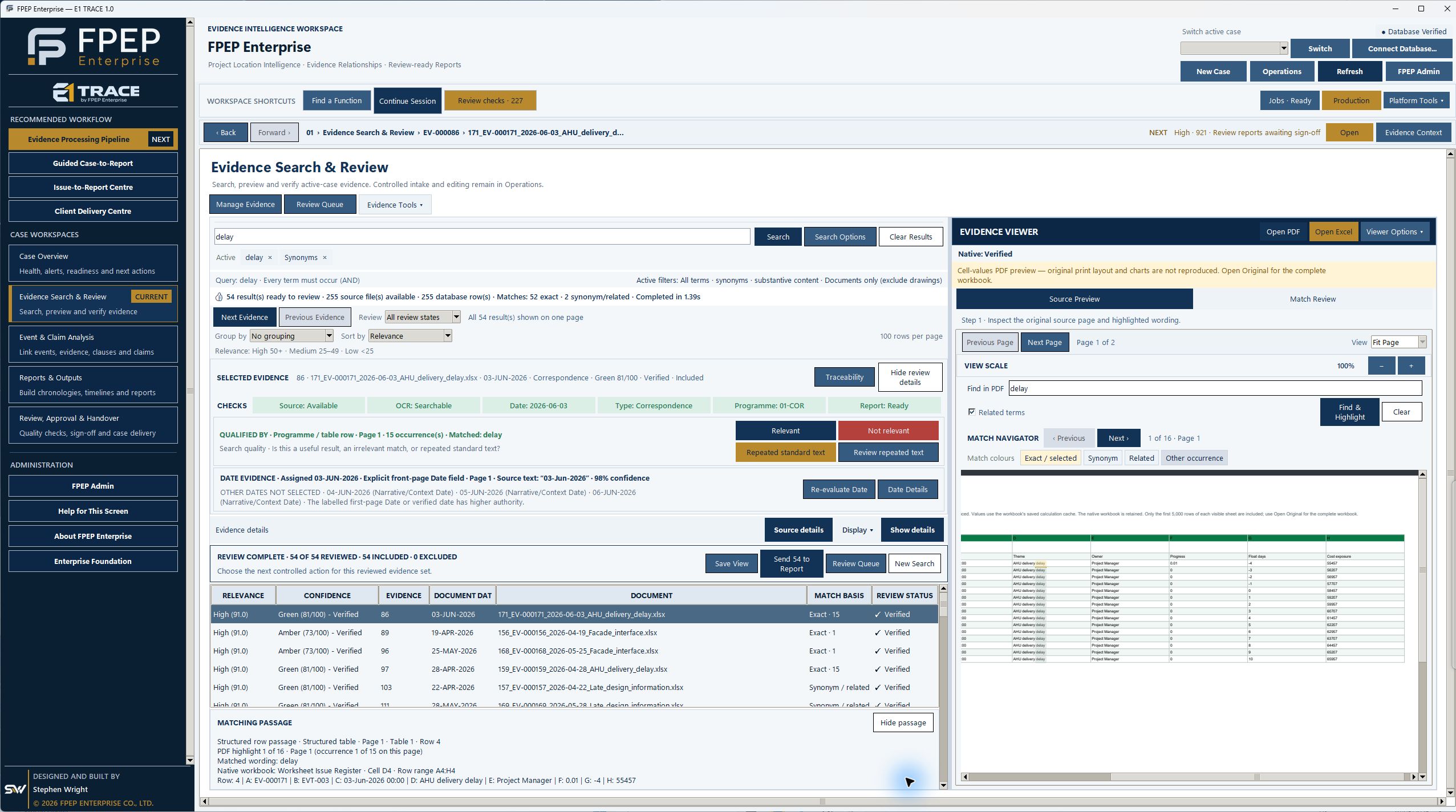This screenshot has width=1456, height=812.
Task: Open the Evidence Tools menu
Action: tap(395, 205)
